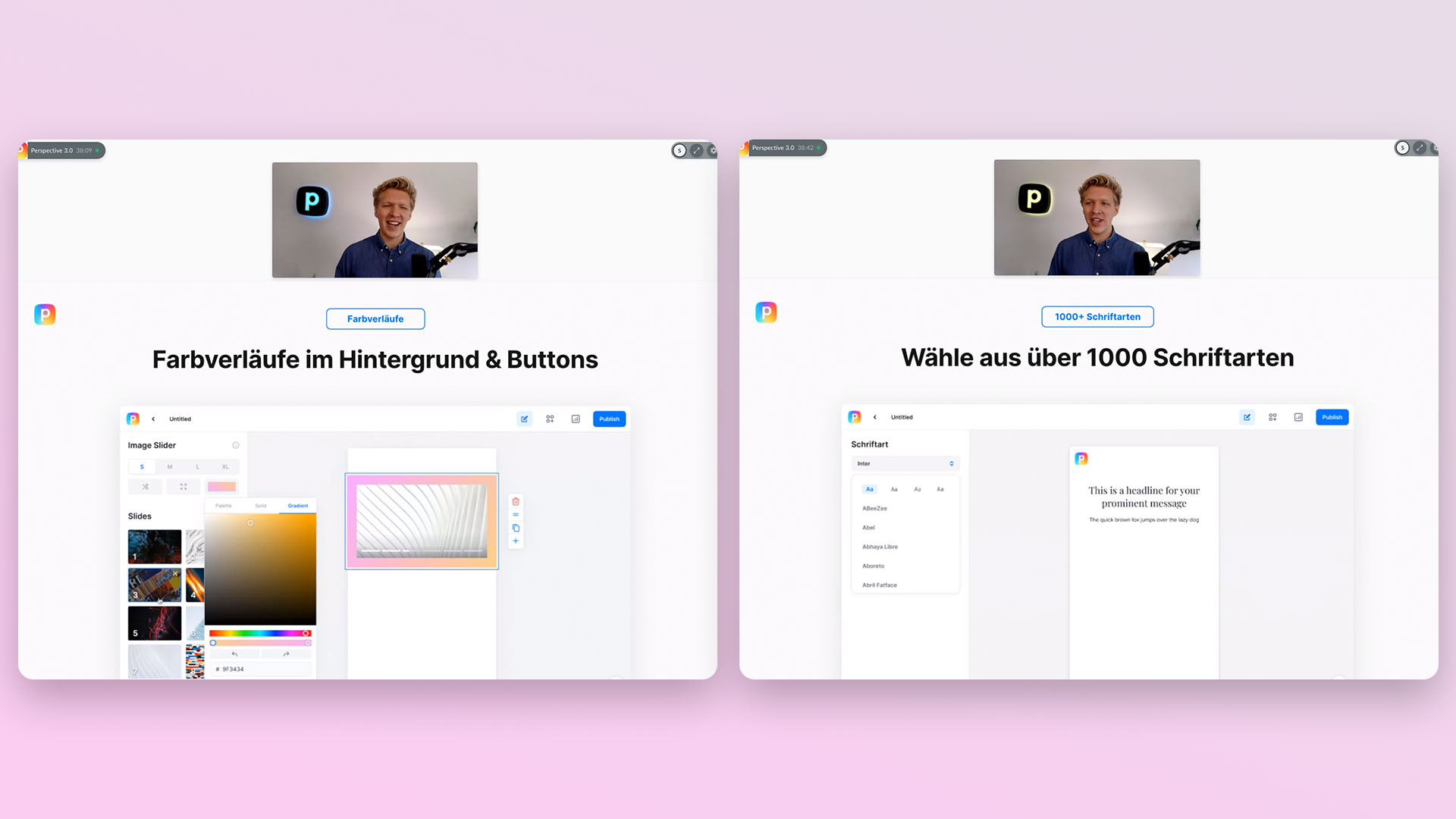Click right video's speed 'S' control
Screen dimensions: 1456x819
tap(1402, 148)
